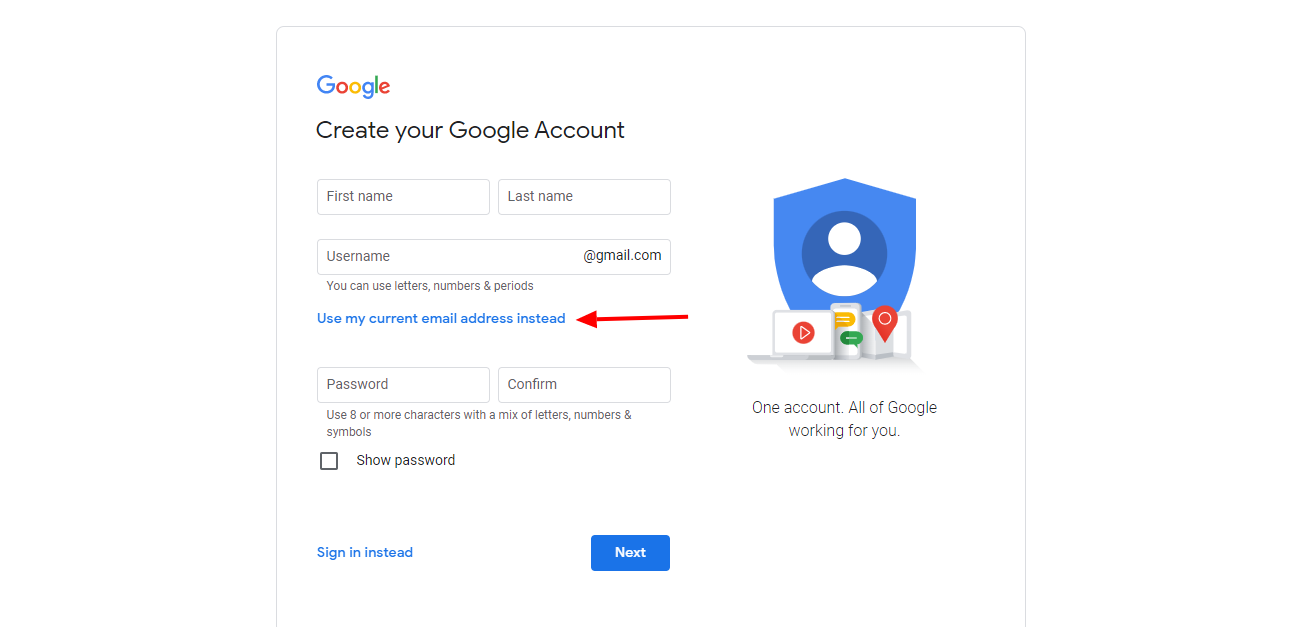The width and height of the screenshot is (1300, 627).
Task: Follow the "Sign in instead" link
Action: [x=365, y=553]
